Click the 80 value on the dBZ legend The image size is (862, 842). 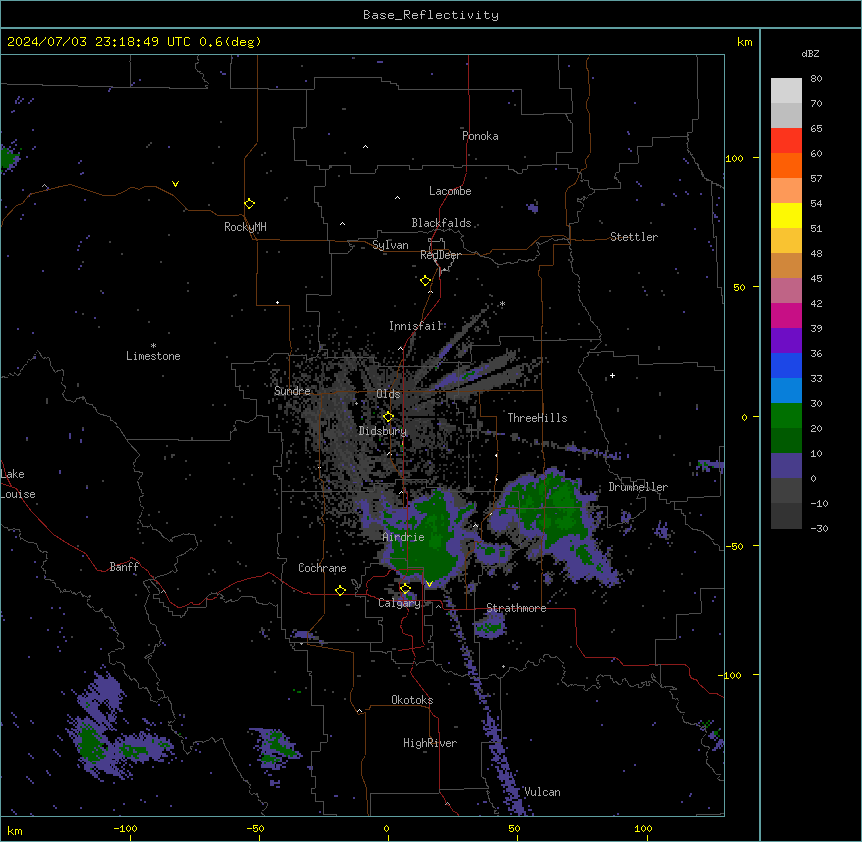(816, 79)
